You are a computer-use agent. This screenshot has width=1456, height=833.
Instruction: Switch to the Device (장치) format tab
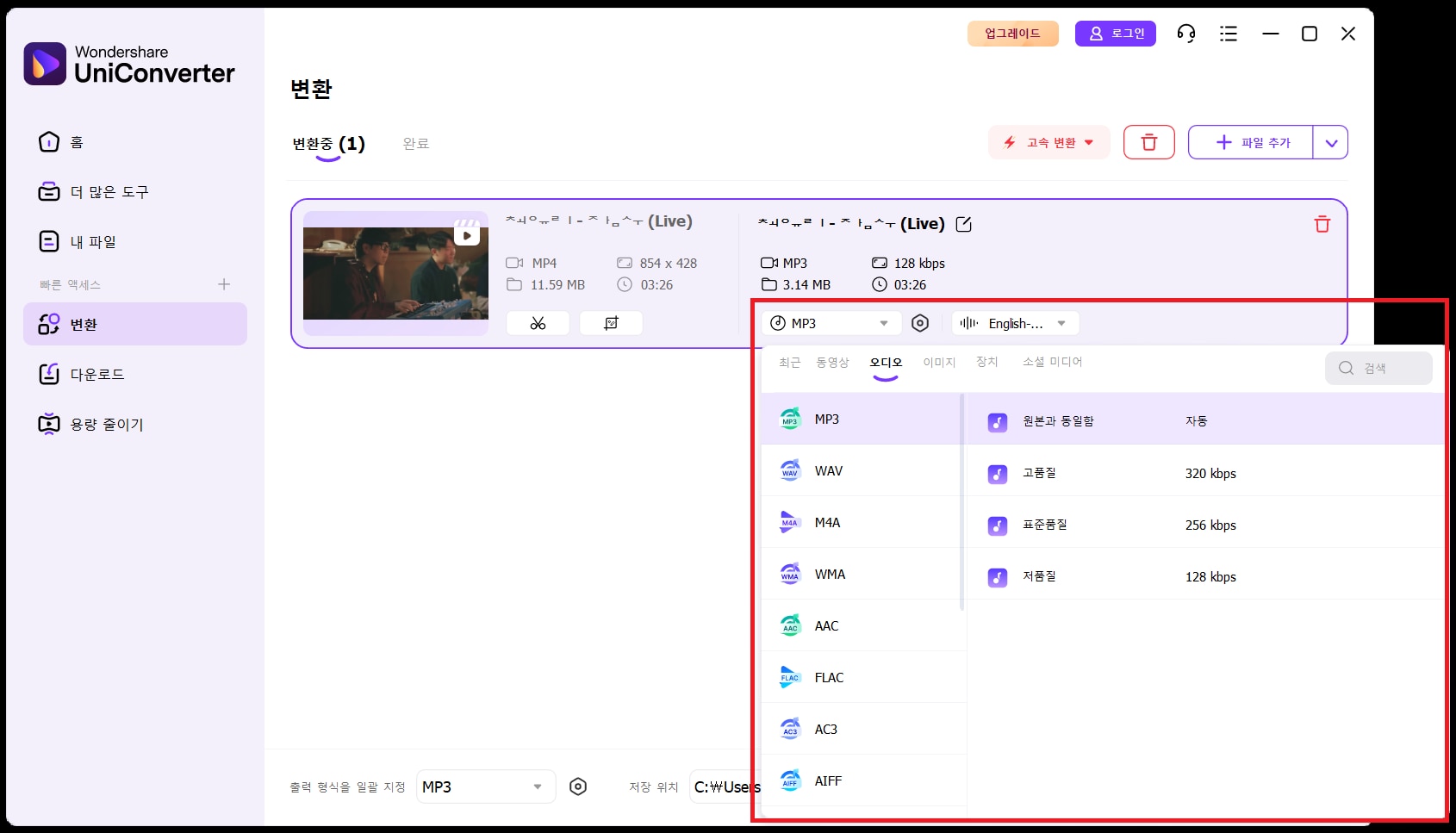pyautogui.click(x=986, y=363)
